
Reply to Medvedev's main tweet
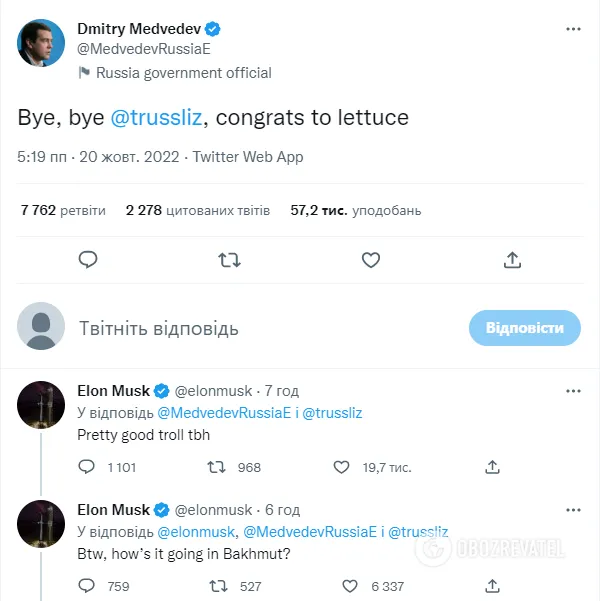[88, 260]
